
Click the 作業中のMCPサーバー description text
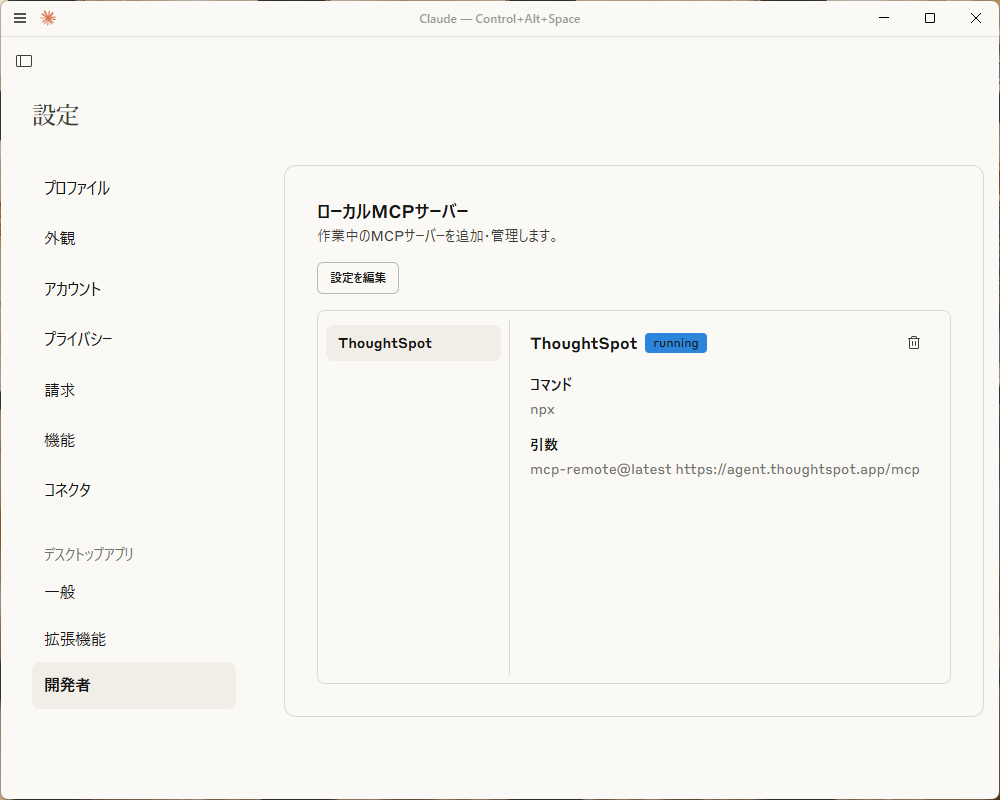(x=438, y=236)
